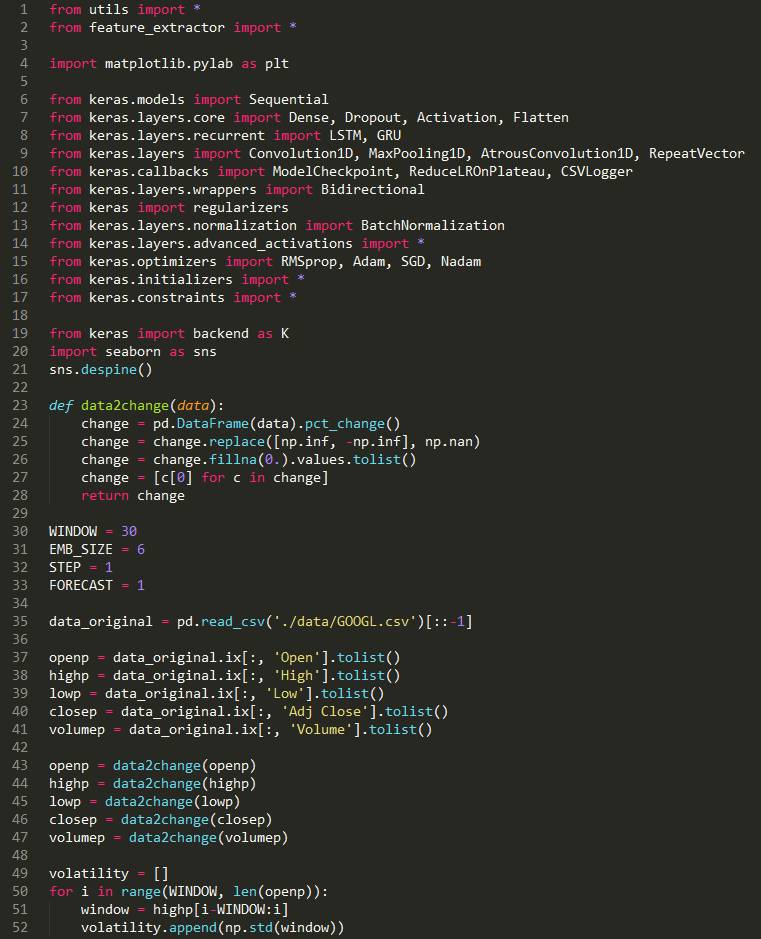Screen dimensions: 761x939
Task: Click the 'Open' string on line 37
Action: point(297,658)
